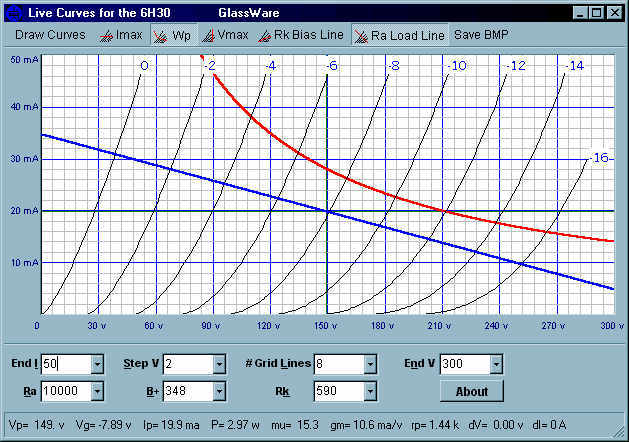629x442 pixels.
Task: Open the Ra dropdown arrow
Action: point(97,391)
